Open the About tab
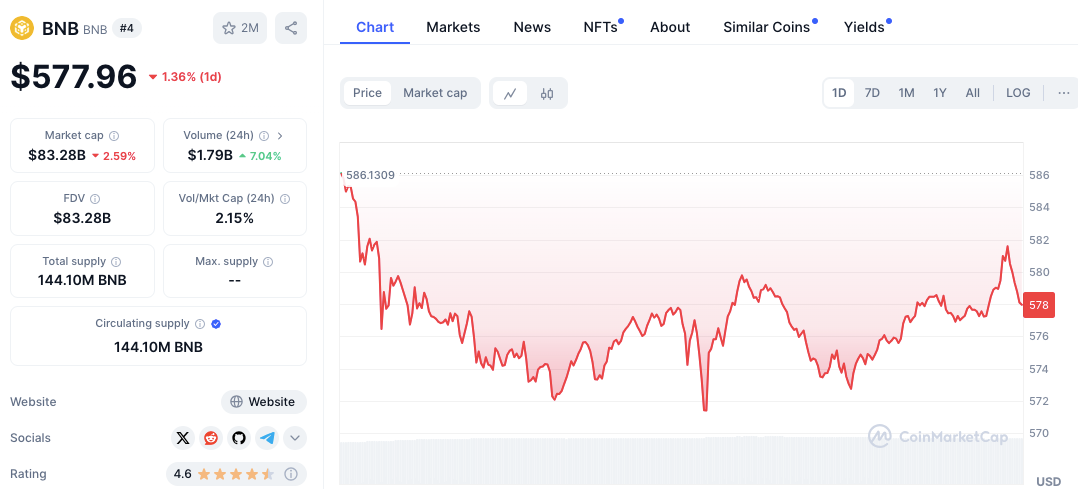 click(670, 27)
